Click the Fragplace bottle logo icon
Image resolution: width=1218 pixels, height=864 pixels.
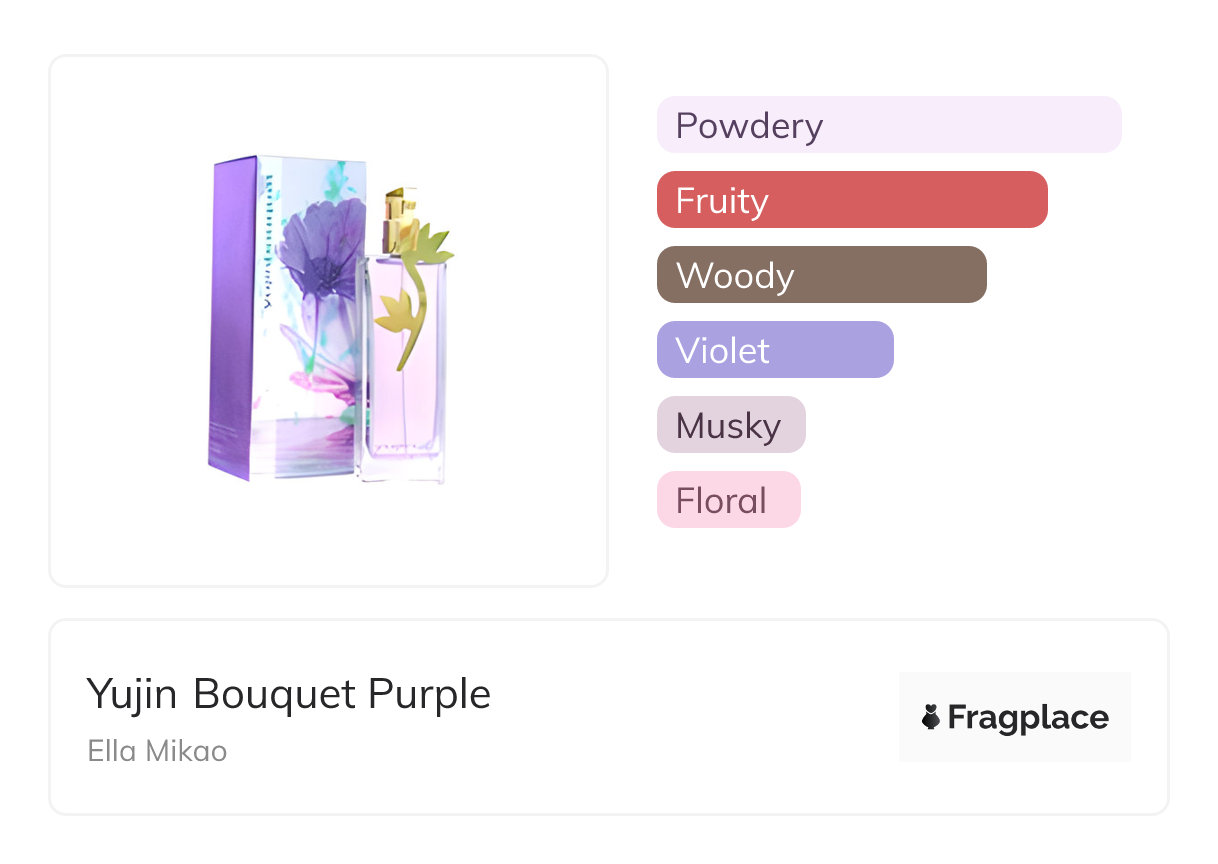(x=931, y=717)
